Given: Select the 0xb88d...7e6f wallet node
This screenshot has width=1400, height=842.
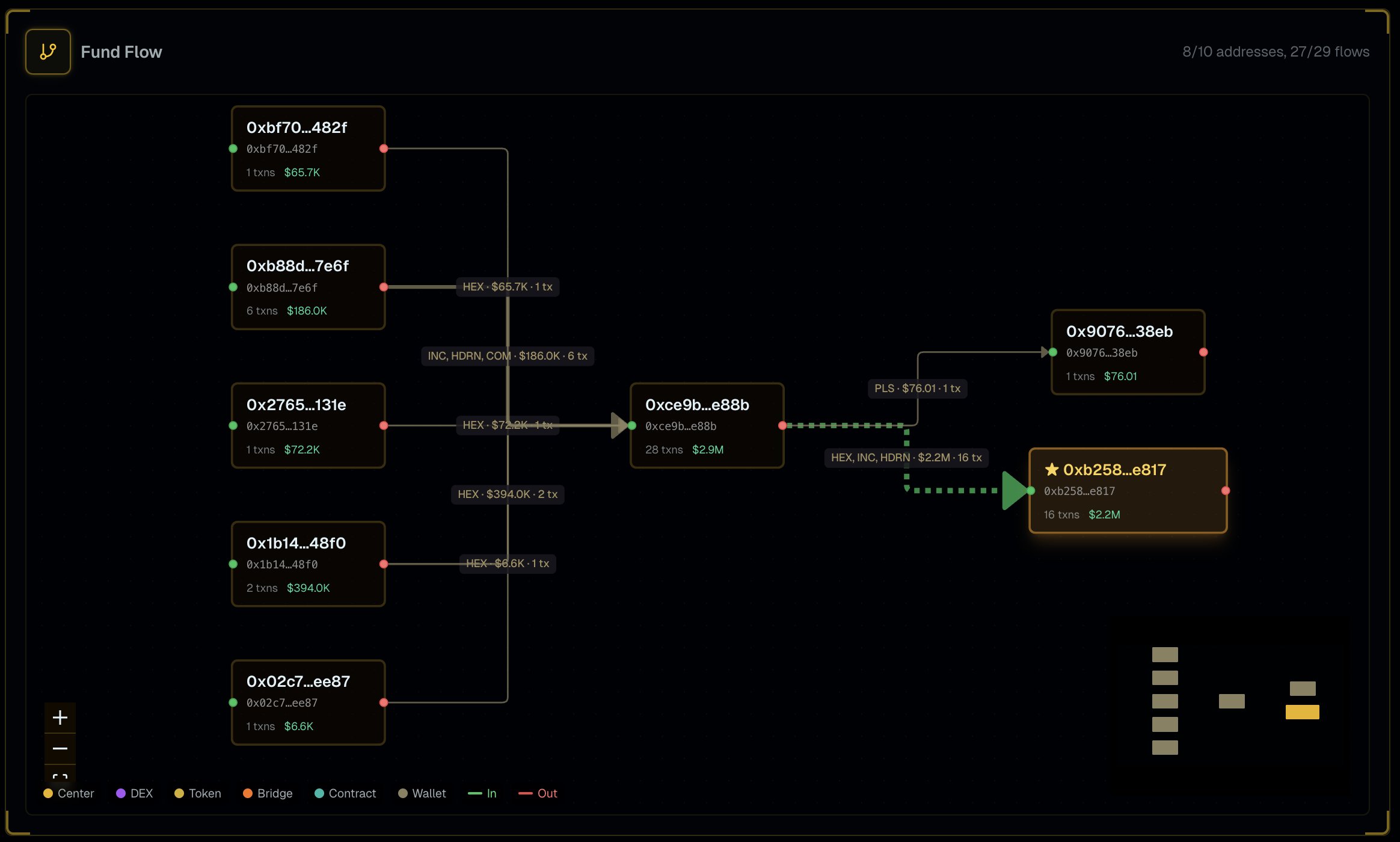Looking at the screenshot, I should [x=308, y=287].
